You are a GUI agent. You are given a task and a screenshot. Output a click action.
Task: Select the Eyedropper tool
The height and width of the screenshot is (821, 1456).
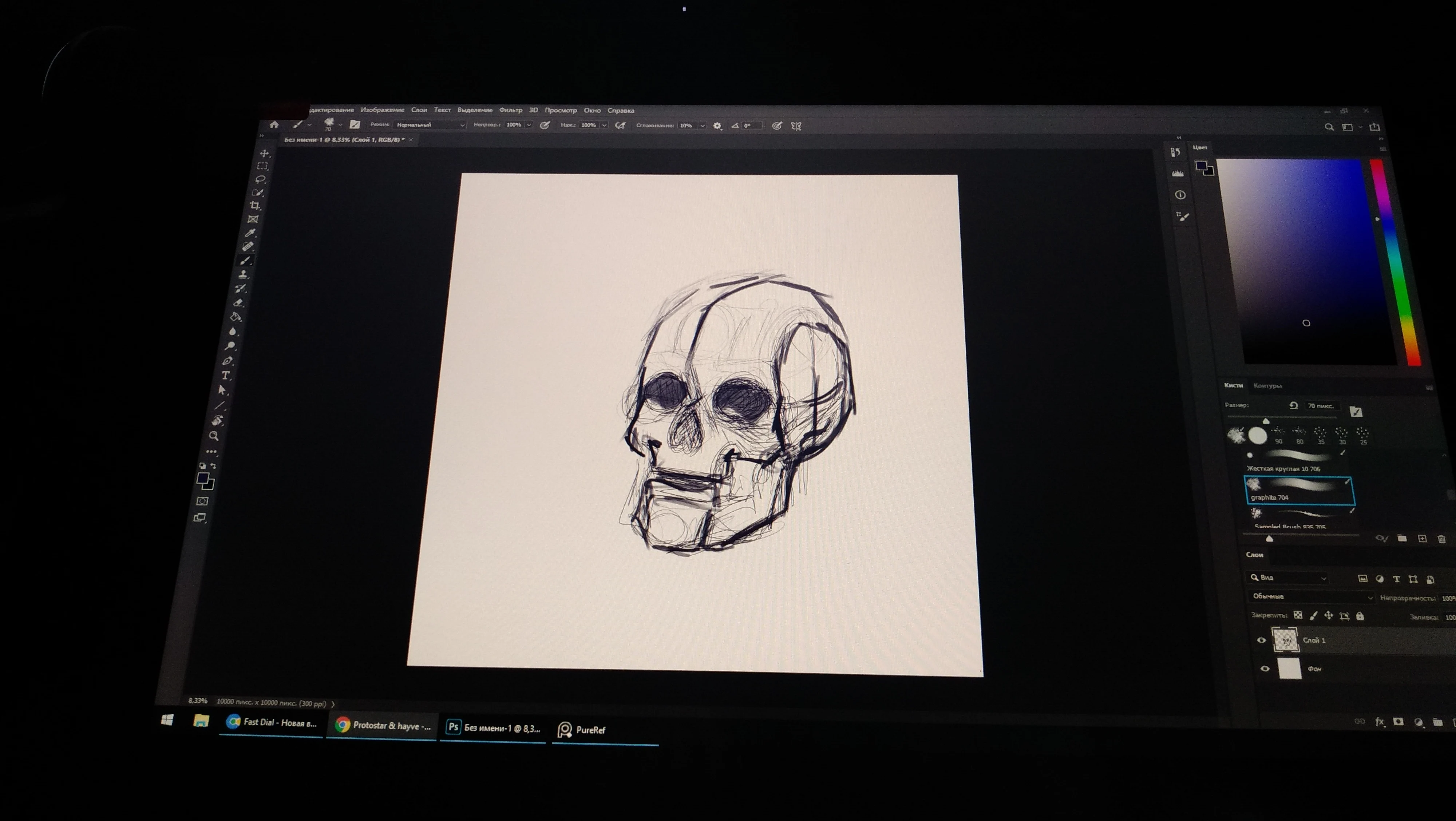click(251, 233)
